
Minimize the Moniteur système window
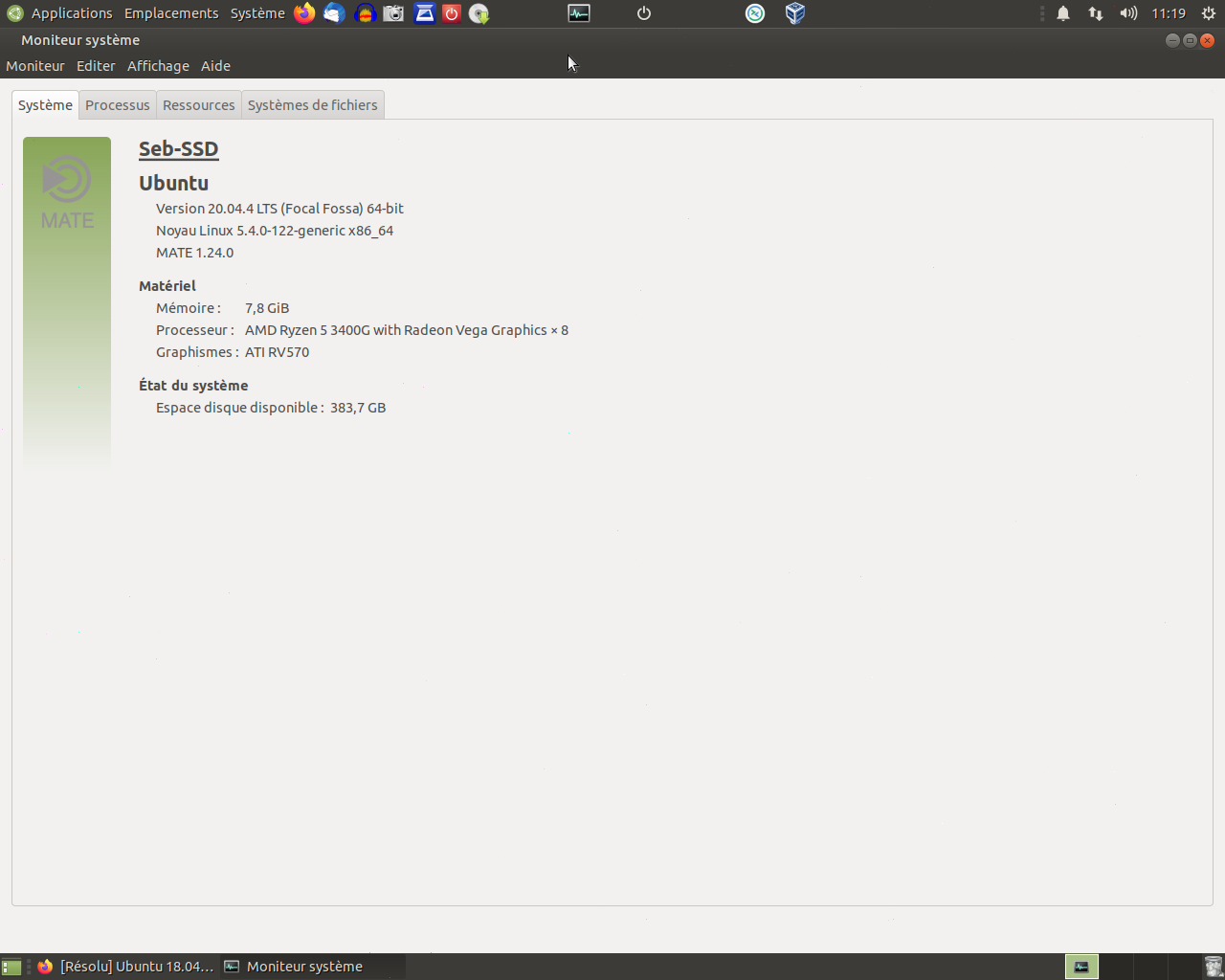click(1172, 40)
